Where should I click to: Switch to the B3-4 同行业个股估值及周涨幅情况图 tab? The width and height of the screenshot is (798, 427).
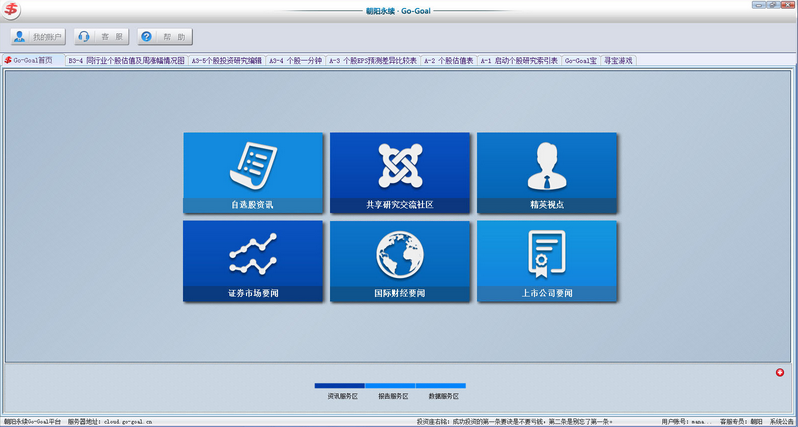coord(126,61)
